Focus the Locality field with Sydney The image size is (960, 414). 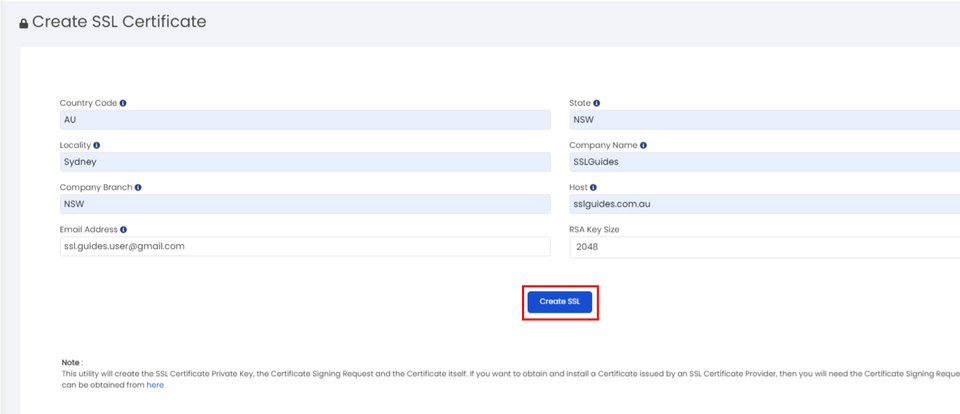point(305,162)
